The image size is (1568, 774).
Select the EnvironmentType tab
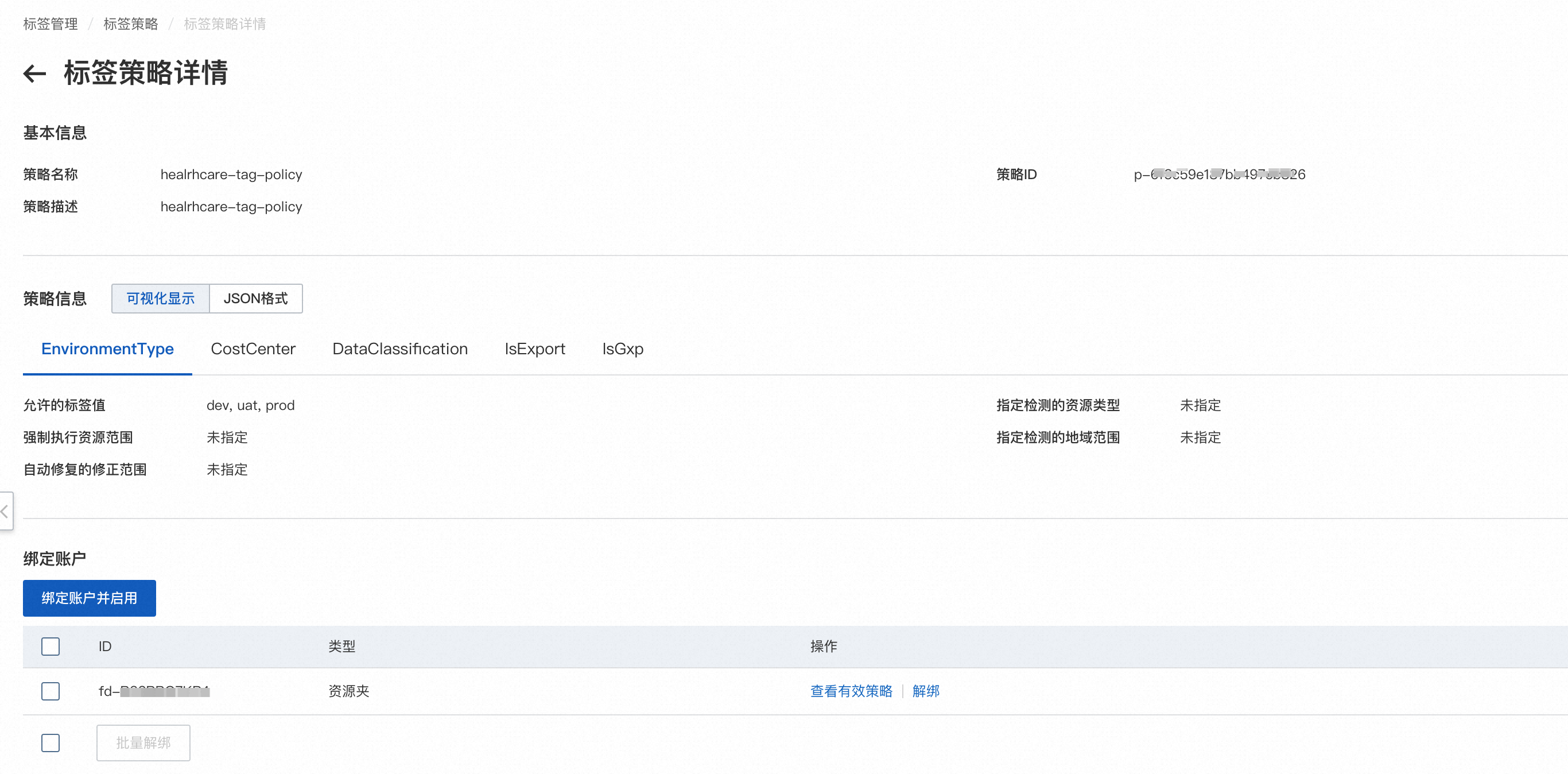click(x=107, y=349)
